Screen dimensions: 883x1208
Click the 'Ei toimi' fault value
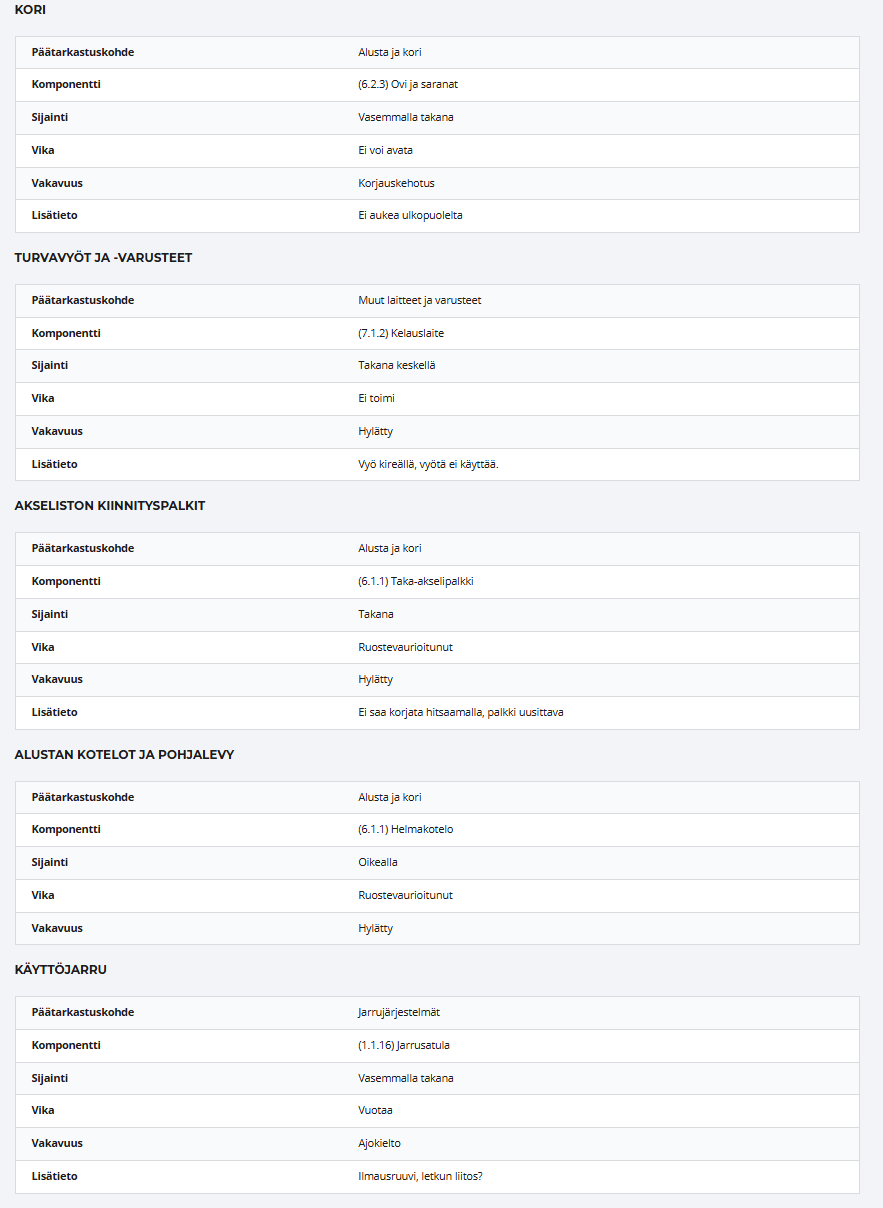click(x=376, y=398)
